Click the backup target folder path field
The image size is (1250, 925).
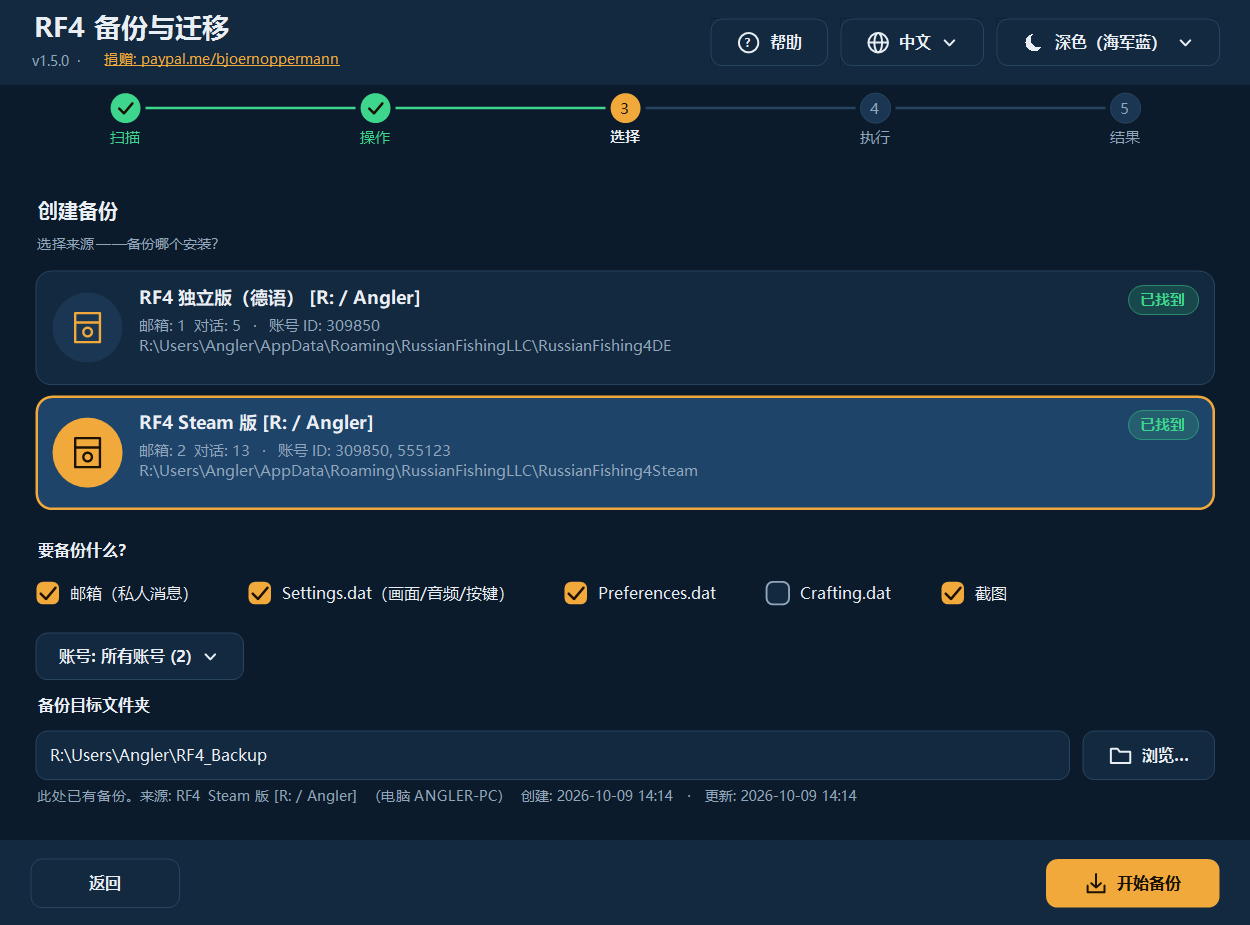[553, 755]
